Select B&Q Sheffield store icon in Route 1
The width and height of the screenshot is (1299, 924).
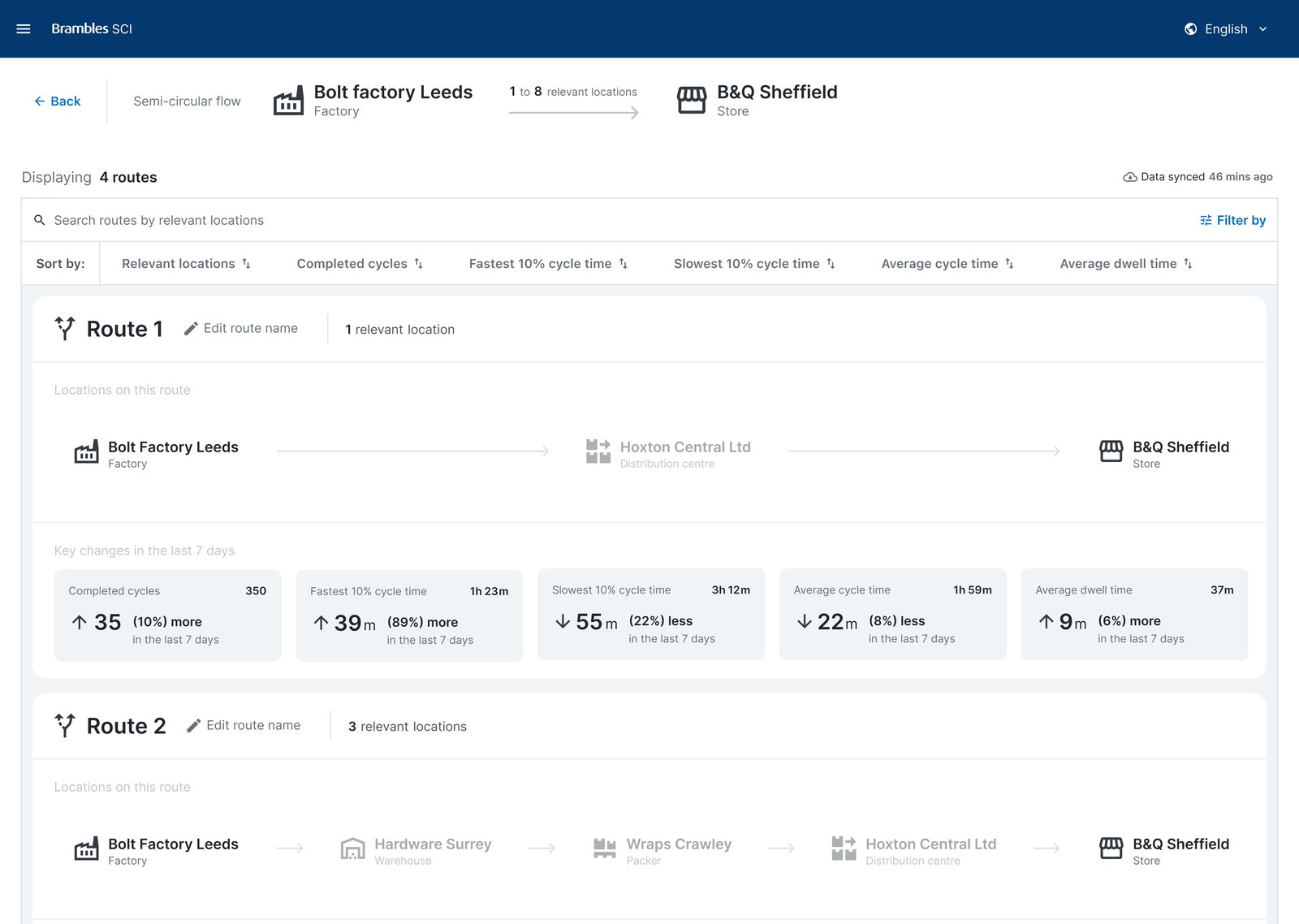click(1111, 451)
